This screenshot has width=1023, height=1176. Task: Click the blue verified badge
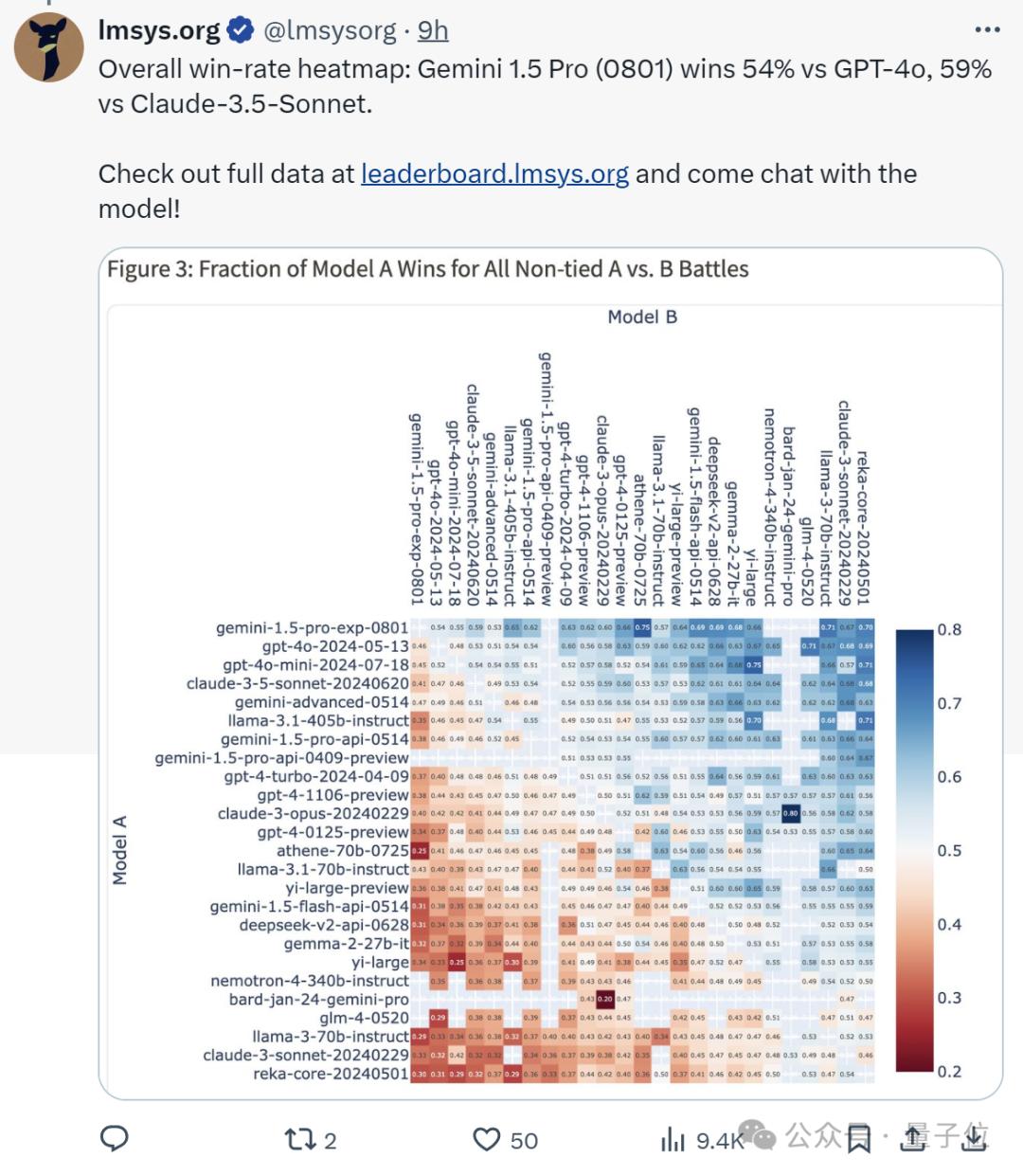pos(242,30)
